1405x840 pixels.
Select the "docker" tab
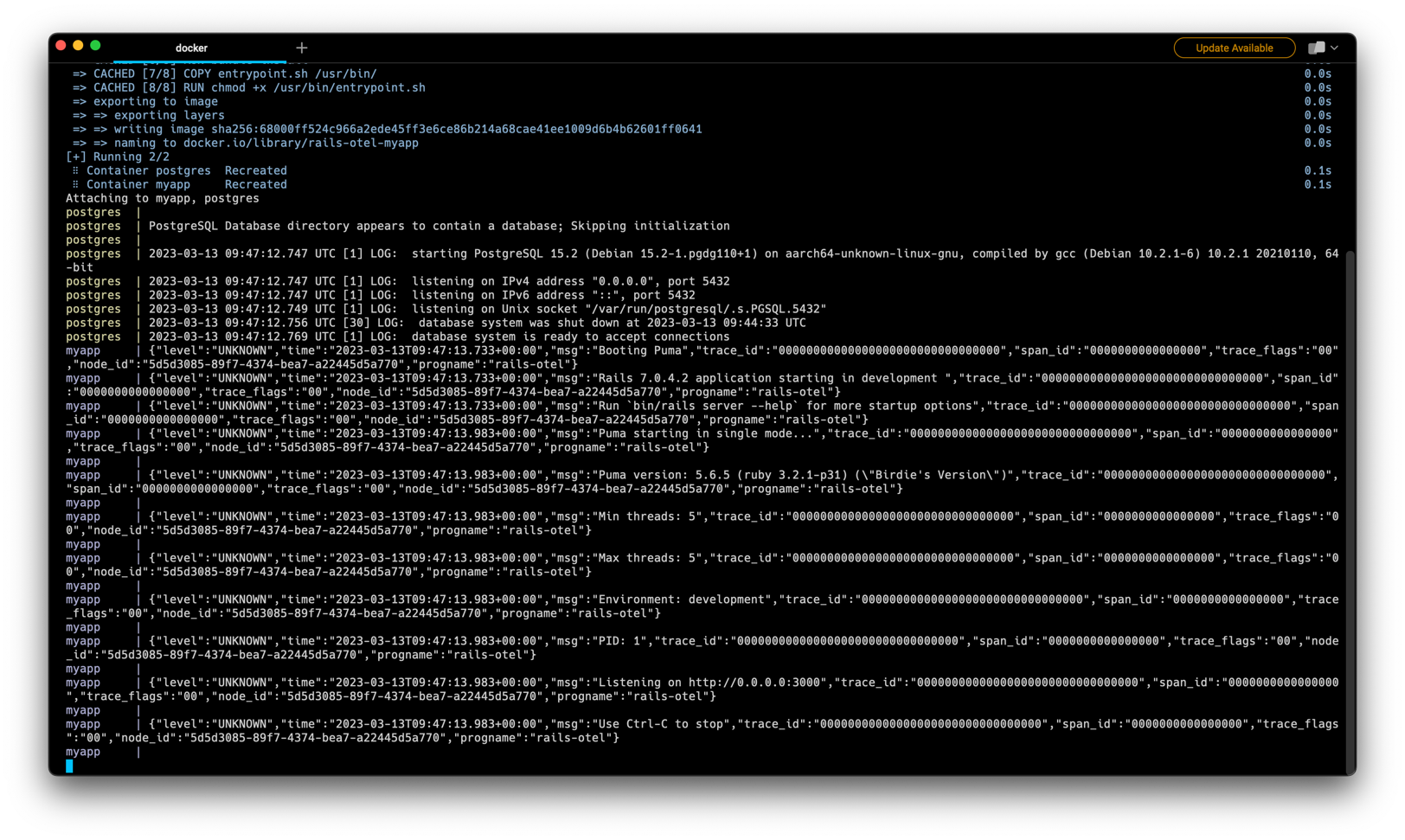click(x=191, y=48)
